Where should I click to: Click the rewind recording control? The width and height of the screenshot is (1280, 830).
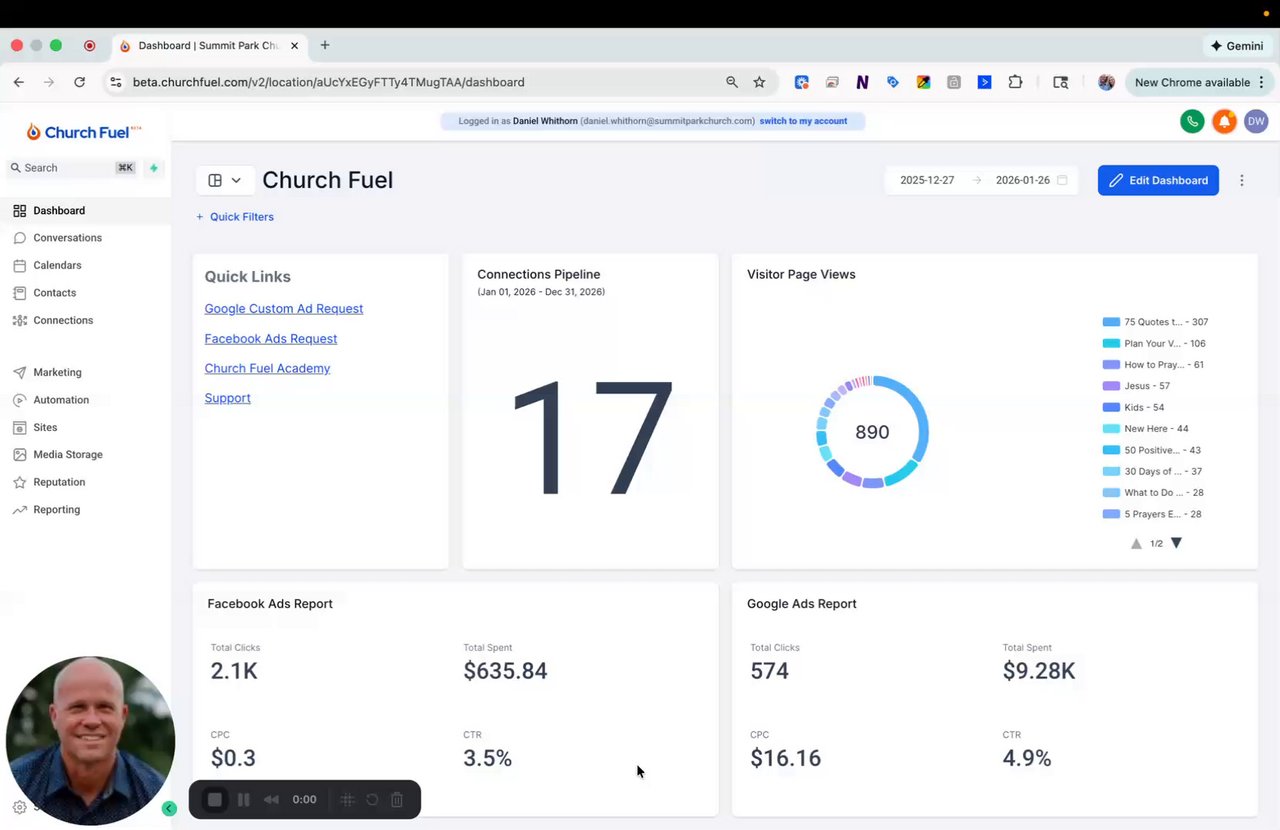tap(271, 800)
